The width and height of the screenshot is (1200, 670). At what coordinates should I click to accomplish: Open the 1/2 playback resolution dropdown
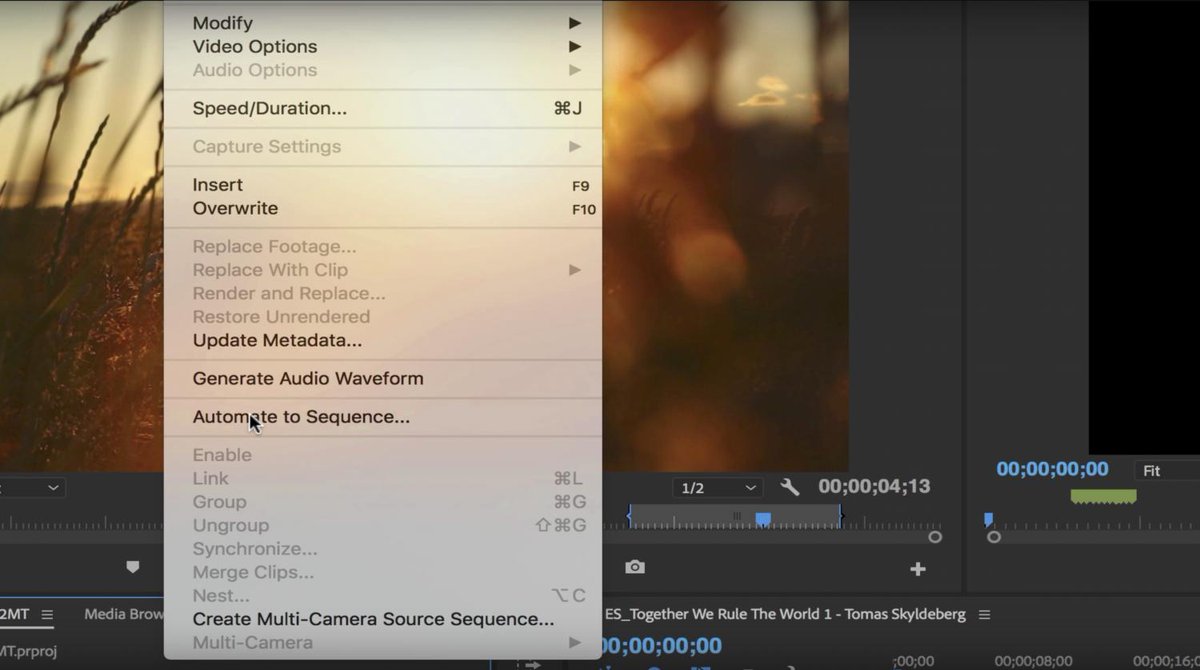pyautogui.click(x=716, y=487)
